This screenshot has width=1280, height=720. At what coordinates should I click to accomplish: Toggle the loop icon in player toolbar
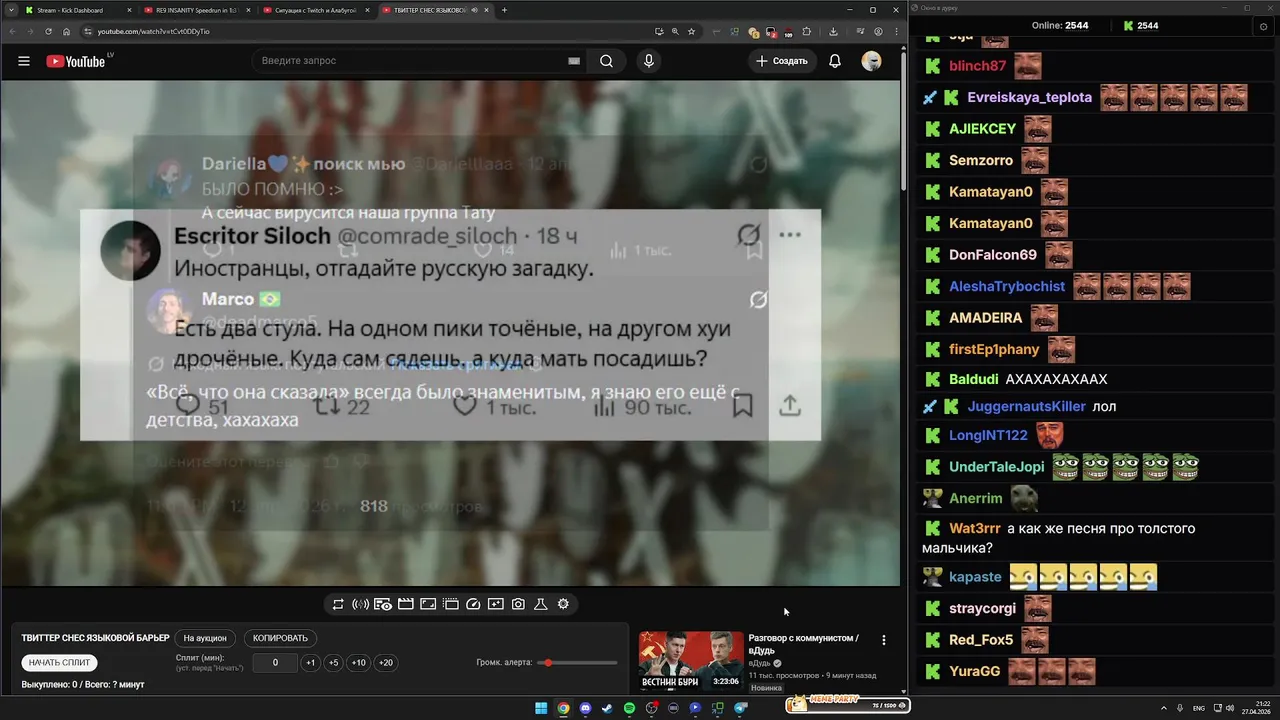[338, 604]
